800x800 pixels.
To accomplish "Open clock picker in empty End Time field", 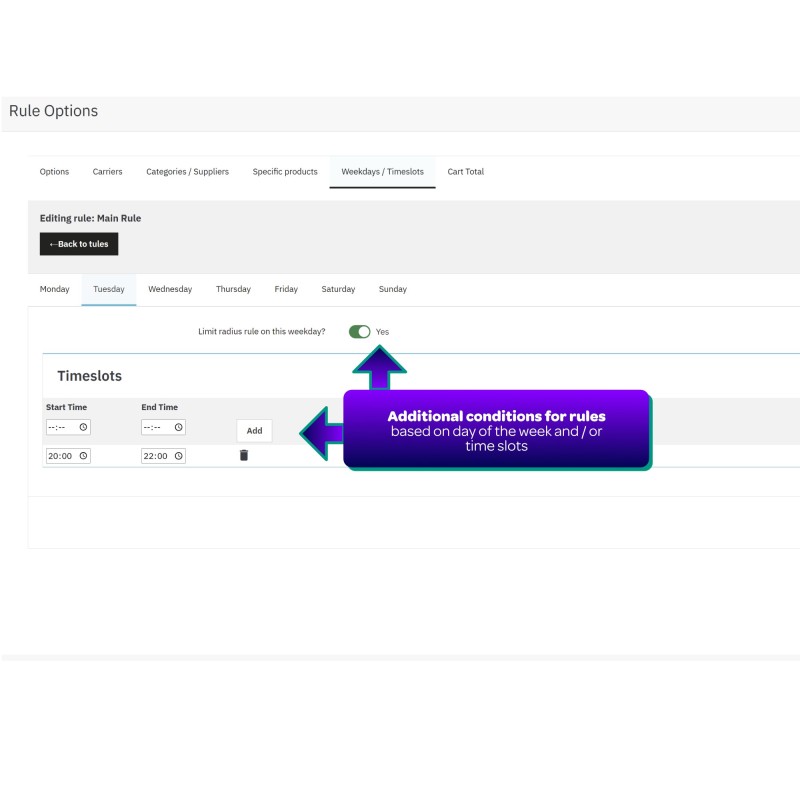I will (179, 427).
